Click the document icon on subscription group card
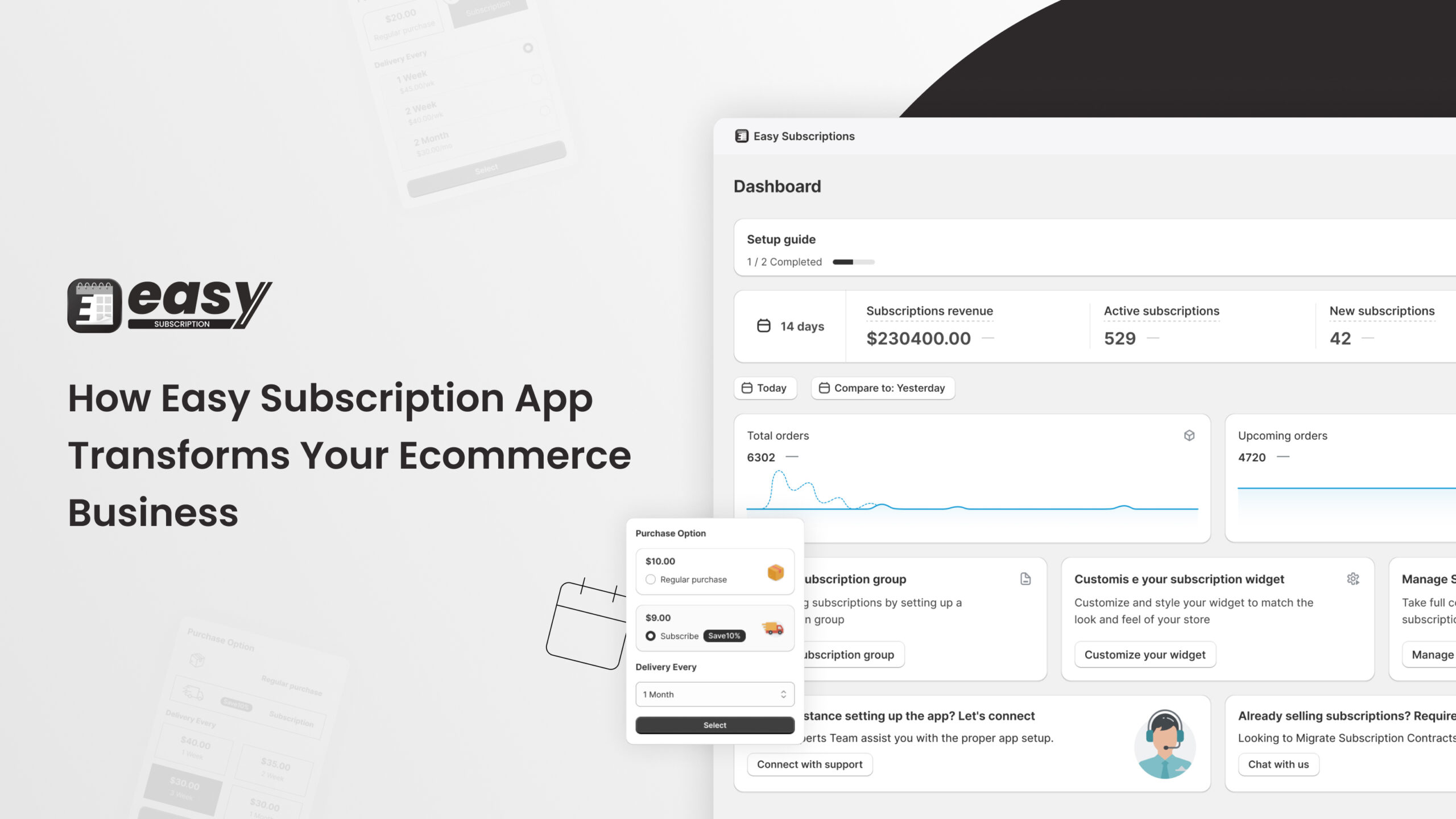Viewport: 1456px width, 819px height. [x=1025, y=579]
